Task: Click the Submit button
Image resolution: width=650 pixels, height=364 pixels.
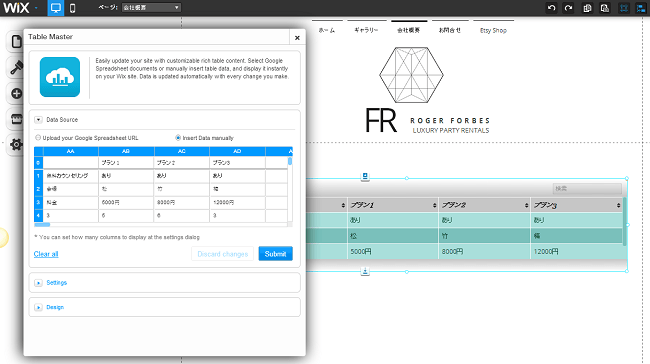Action: tap(276, 254)
